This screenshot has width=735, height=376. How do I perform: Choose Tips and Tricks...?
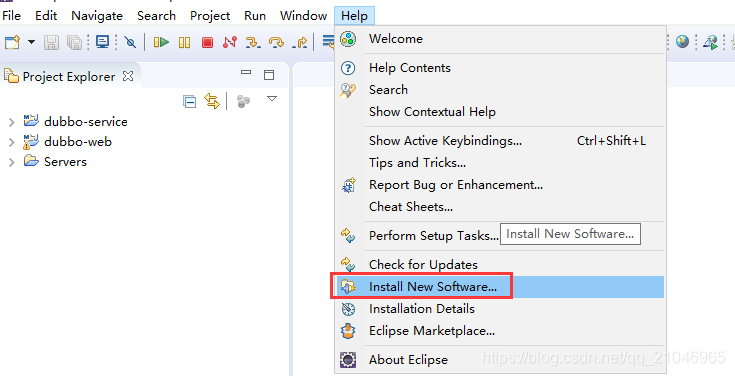point(500,163)
